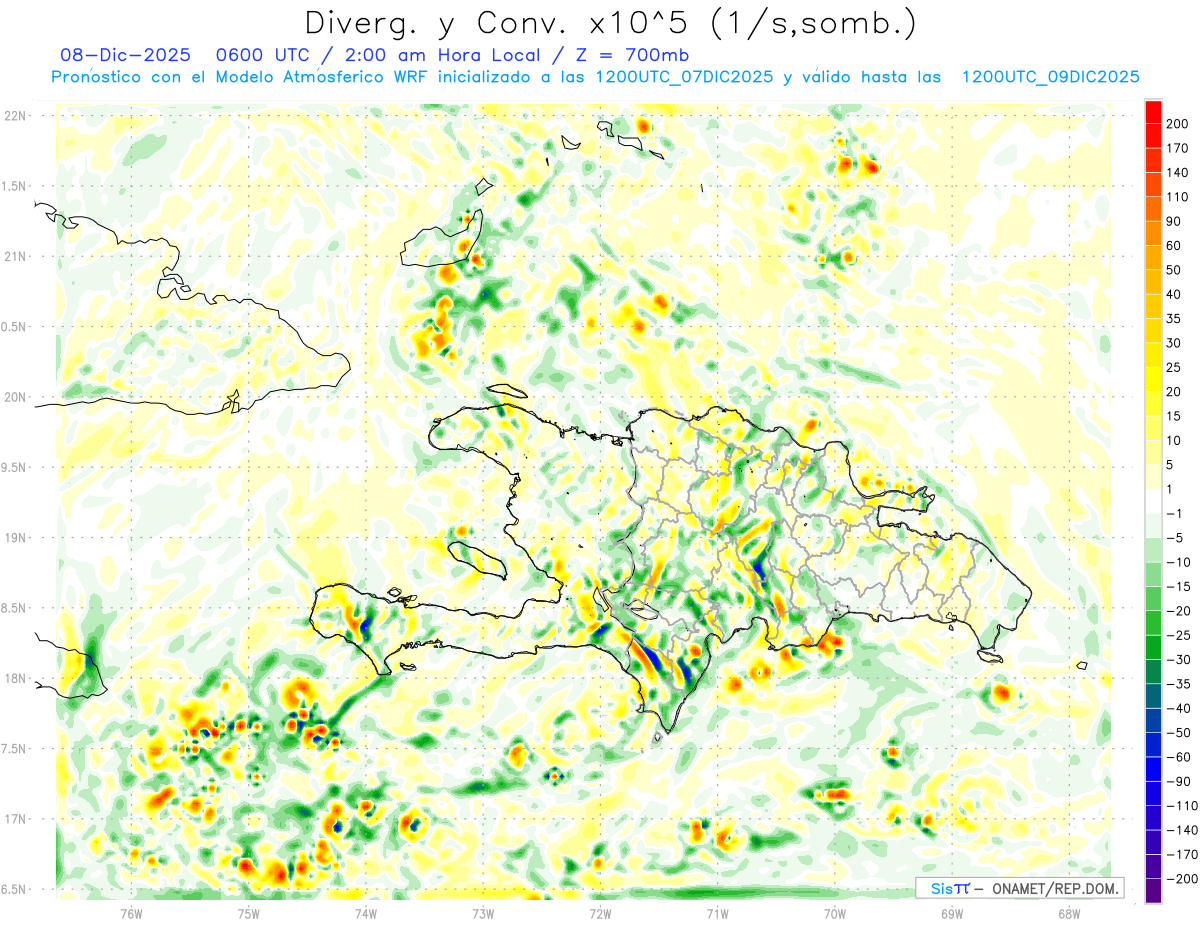Click the '-50' value on the color scale
Image resolution: width=1200 pixels, height=927 pixels.
(1177, 733)
